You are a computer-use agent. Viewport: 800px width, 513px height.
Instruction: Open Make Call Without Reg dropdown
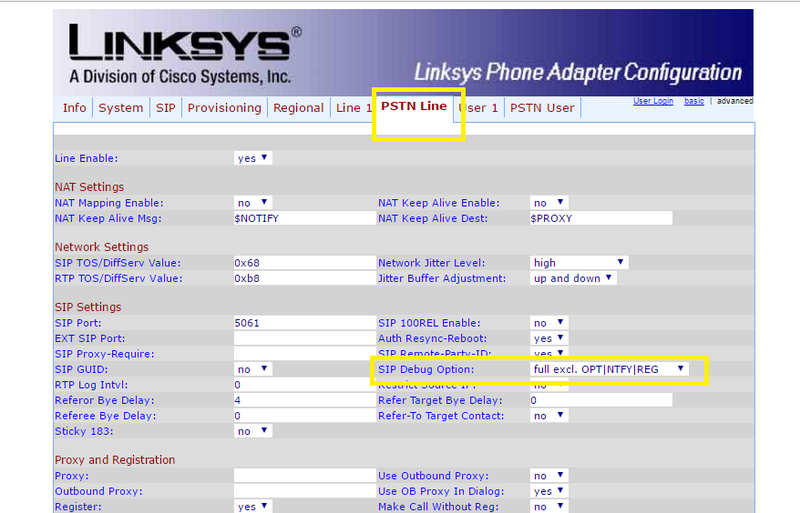click(549, 506)
